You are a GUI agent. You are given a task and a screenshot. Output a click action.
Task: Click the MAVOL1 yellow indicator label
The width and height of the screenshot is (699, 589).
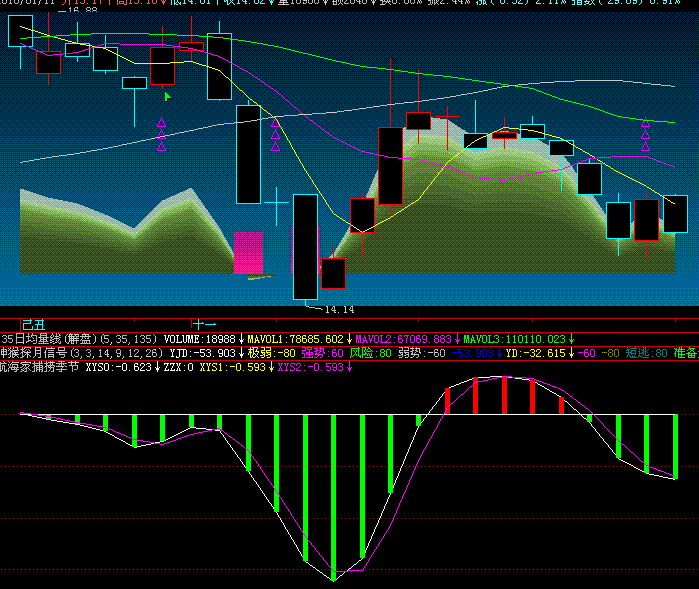295,338
